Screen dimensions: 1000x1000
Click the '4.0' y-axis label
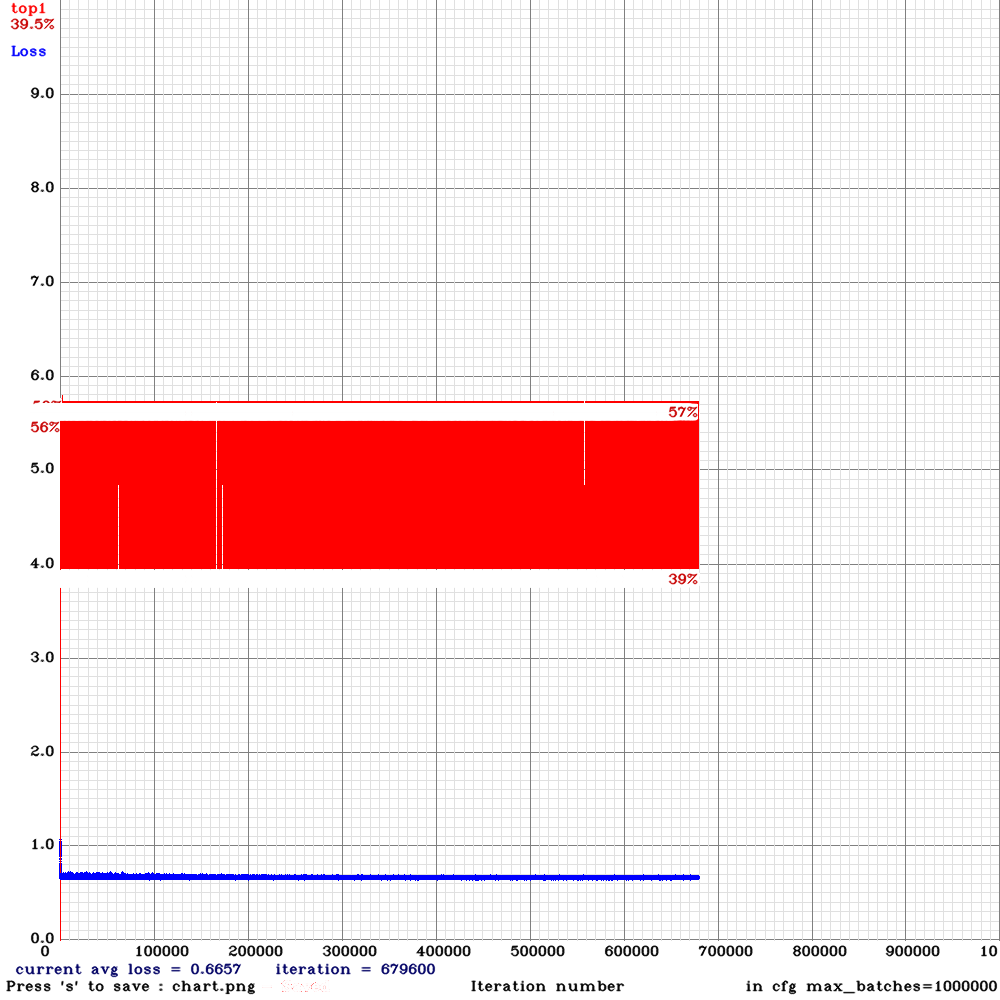point(42,564)
